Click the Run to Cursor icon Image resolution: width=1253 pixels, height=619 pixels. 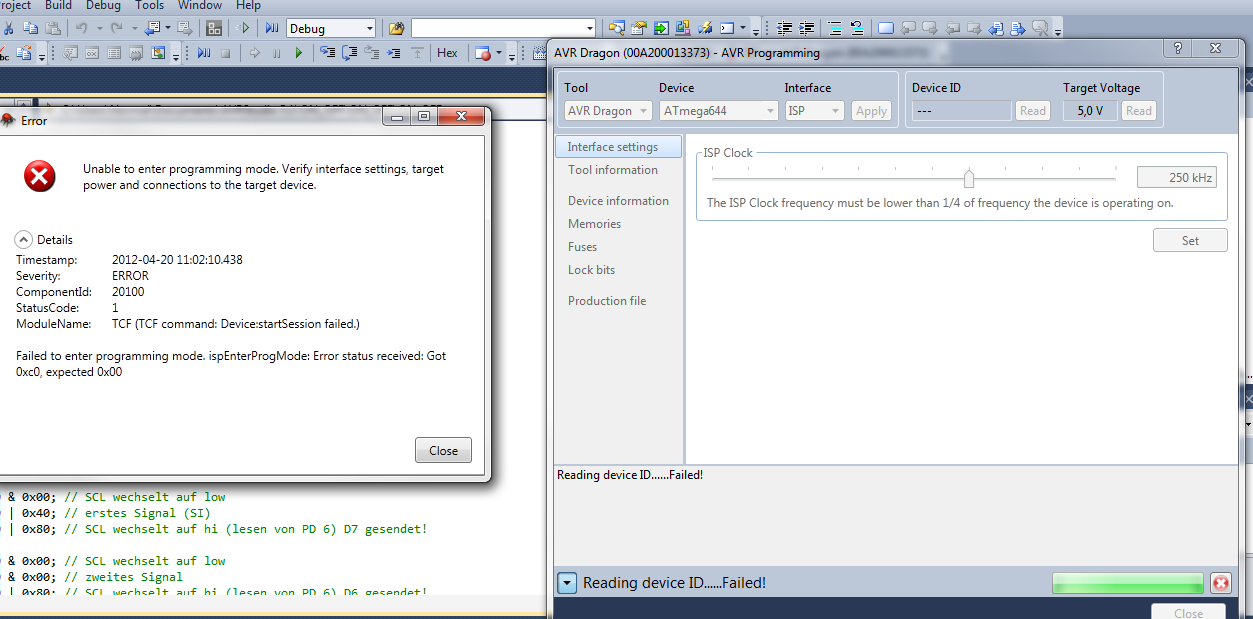coord(393,53)
